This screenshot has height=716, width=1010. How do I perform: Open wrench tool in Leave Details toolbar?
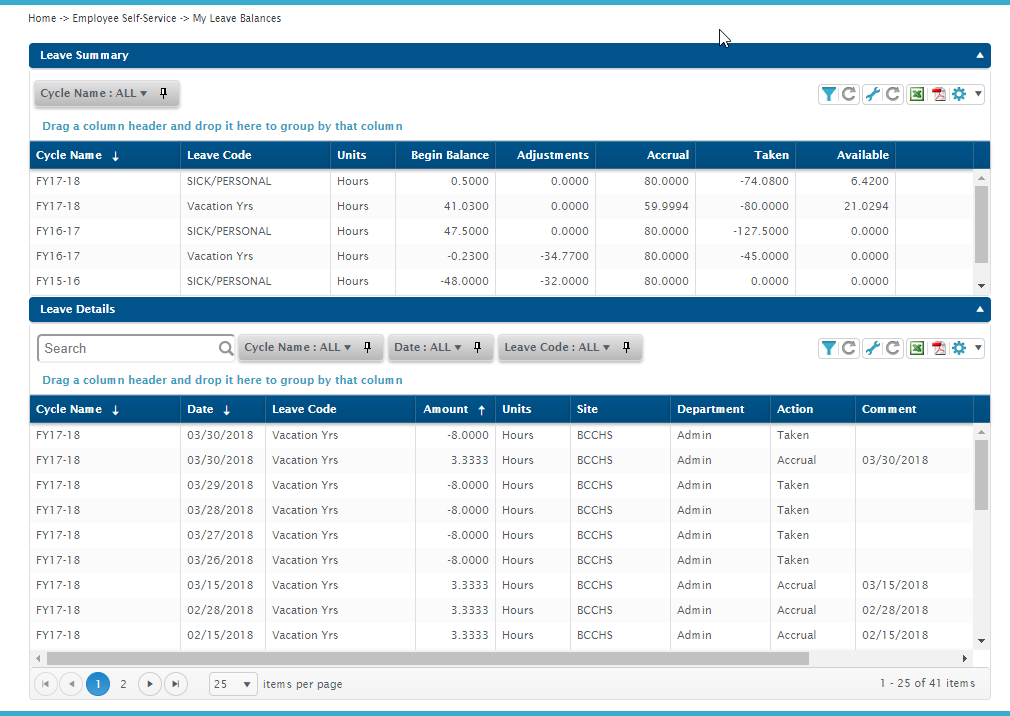tap(872, 348)
